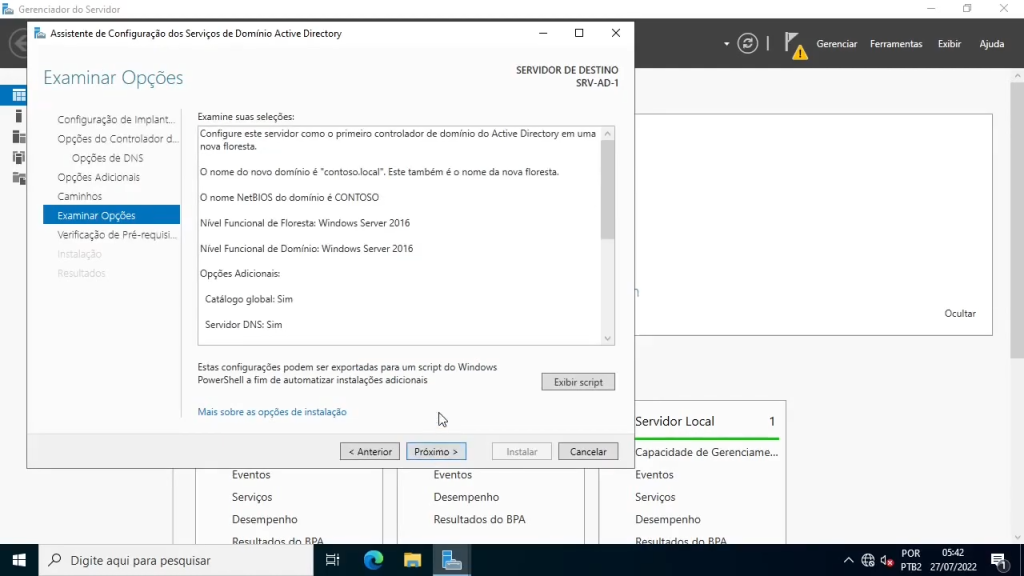The width and height of the screenshot is (1024, 576).
Task: Click the taskbar search box
Action: [176, 560]
